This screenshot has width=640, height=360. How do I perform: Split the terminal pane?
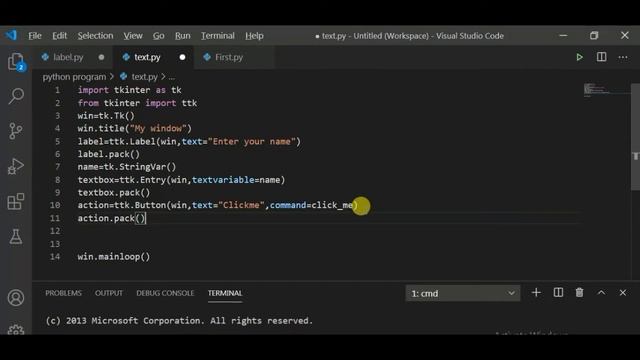coord(558,293)
